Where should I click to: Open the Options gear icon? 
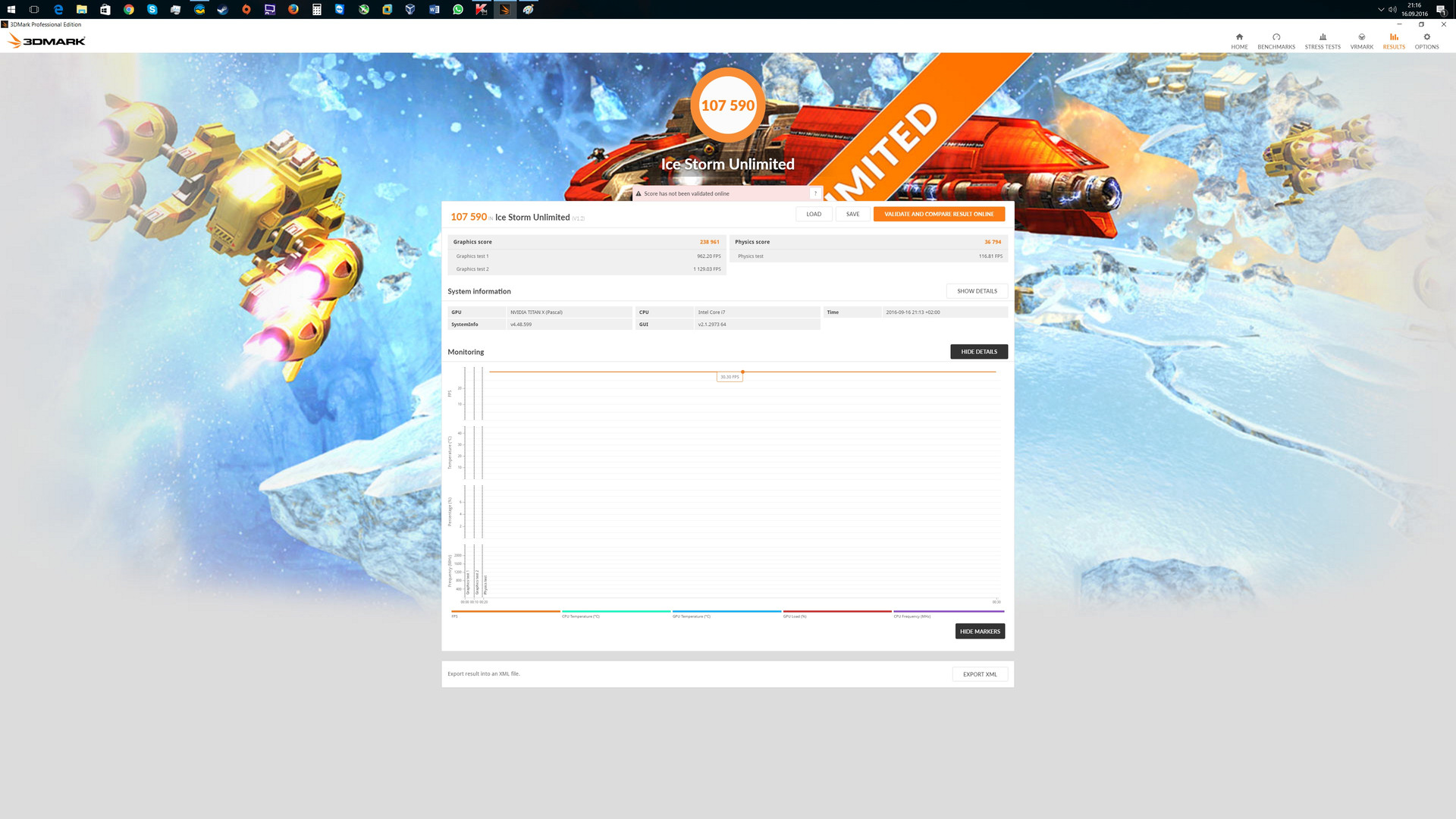click(1426, 37)
